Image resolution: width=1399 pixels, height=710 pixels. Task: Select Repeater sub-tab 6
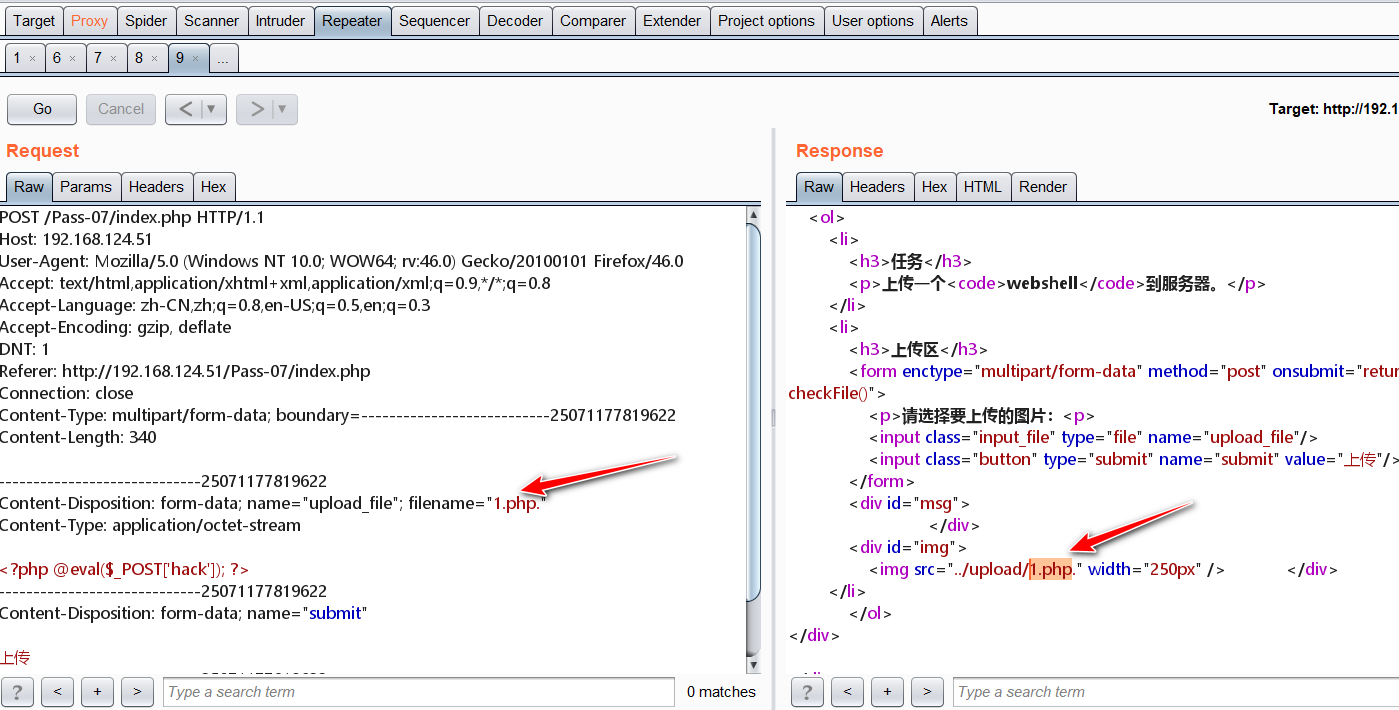tap(57, 58)
